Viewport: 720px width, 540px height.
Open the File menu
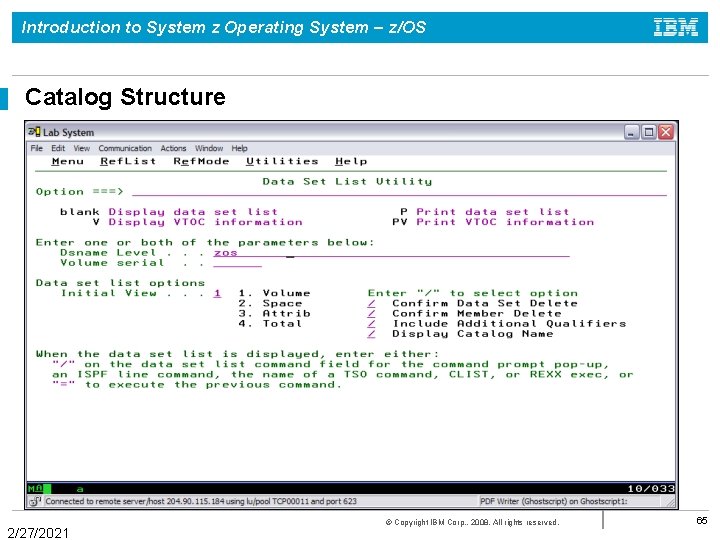point(37,148)
